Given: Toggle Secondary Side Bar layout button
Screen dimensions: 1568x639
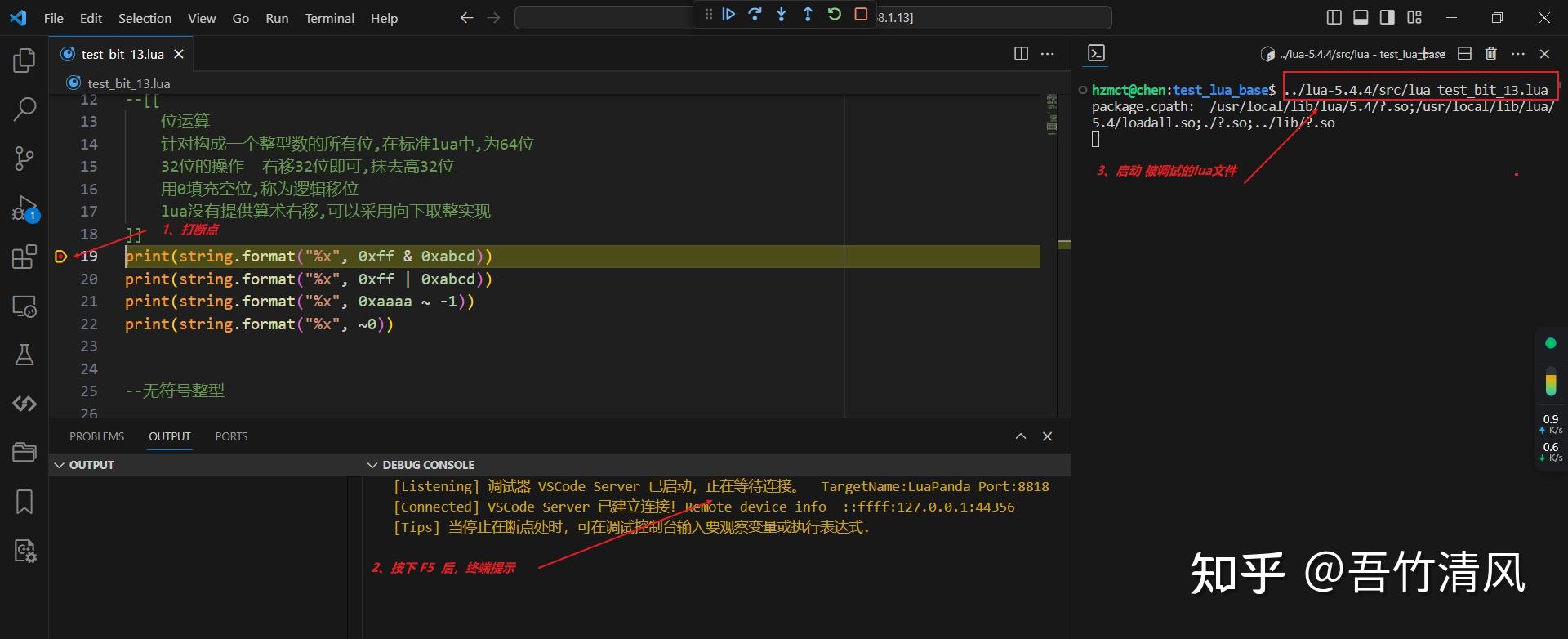Looking at the screenshot, I should pos(1388,17).
